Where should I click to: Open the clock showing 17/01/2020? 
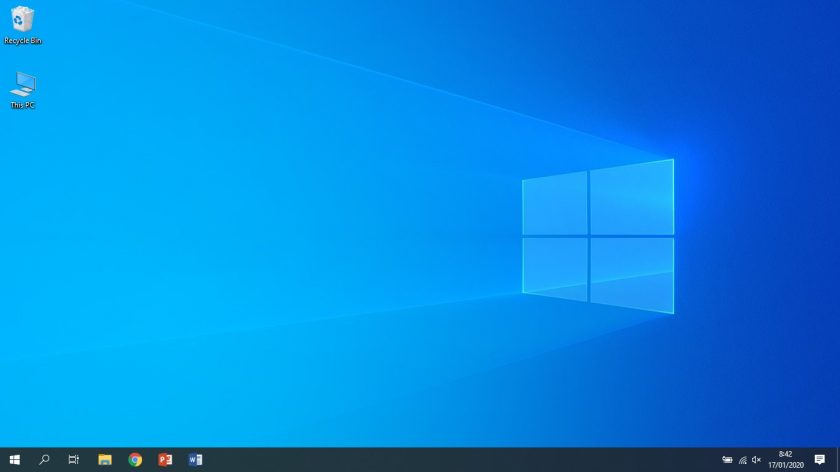pos(786,460)
